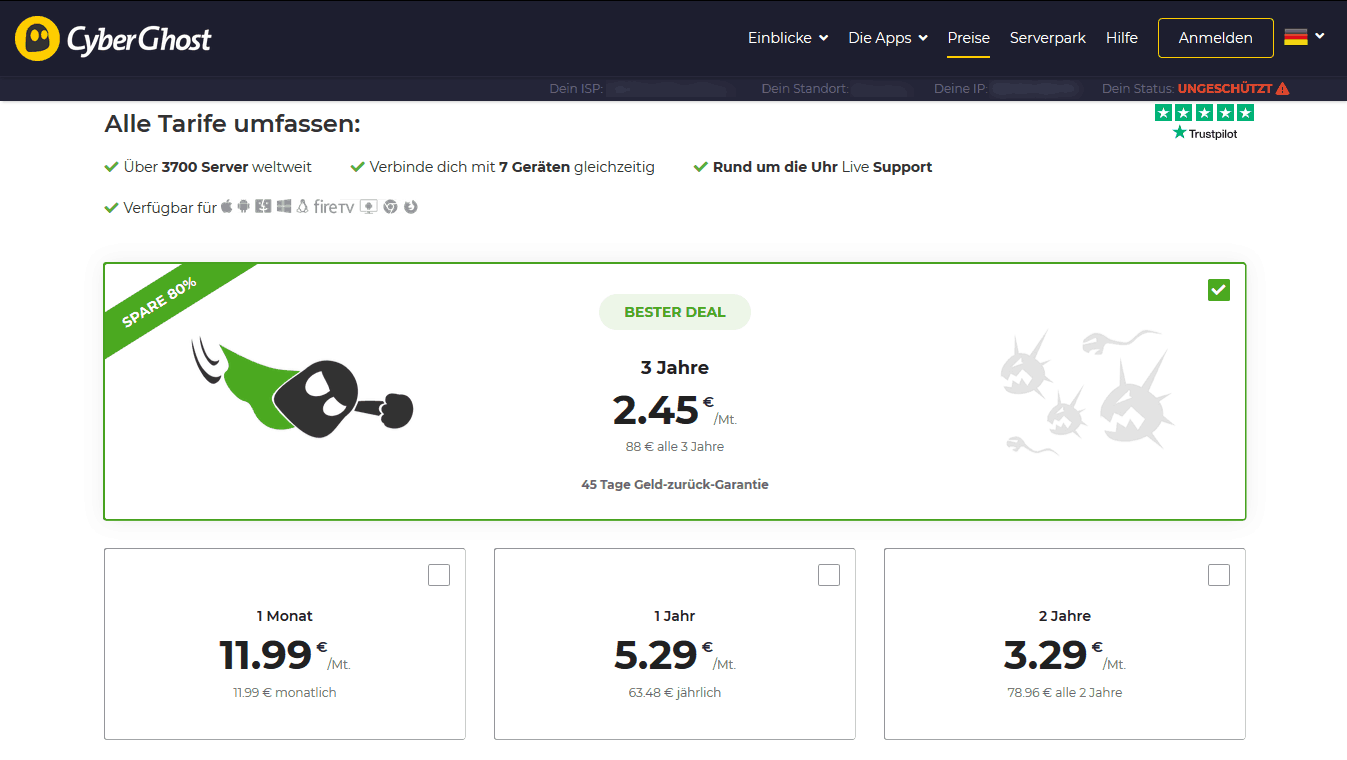Click the German flag icon
This screenshot has width=1347, height=760.
click(1296, 37)
